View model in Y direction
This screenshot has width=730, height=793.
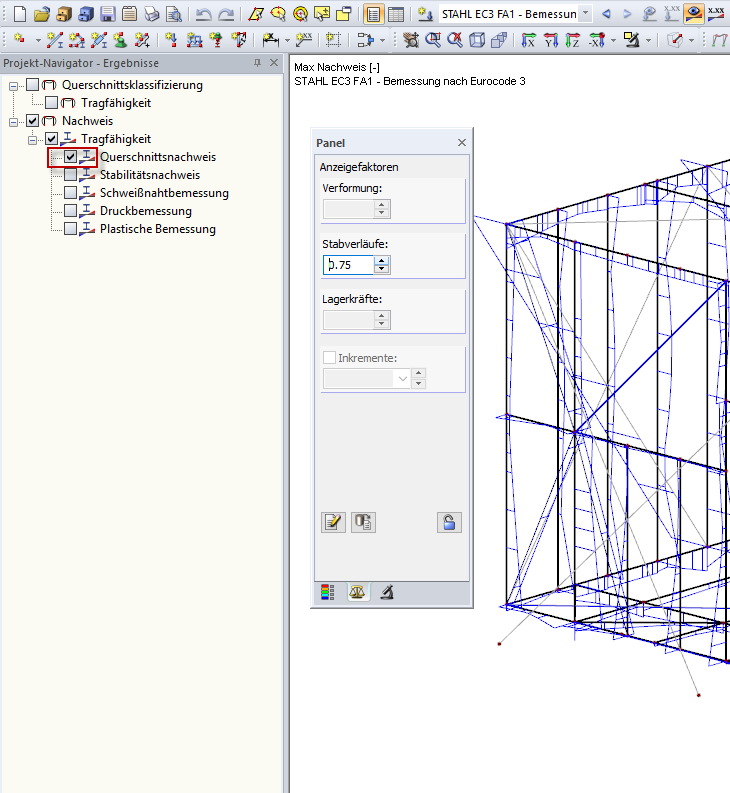coord(550,40)
